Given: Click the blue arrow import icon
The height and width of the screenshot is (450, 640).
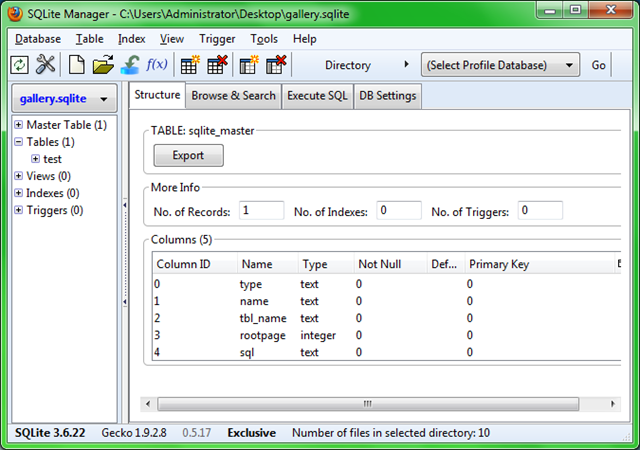Looking at the screenshot, I should click(130, 65).
